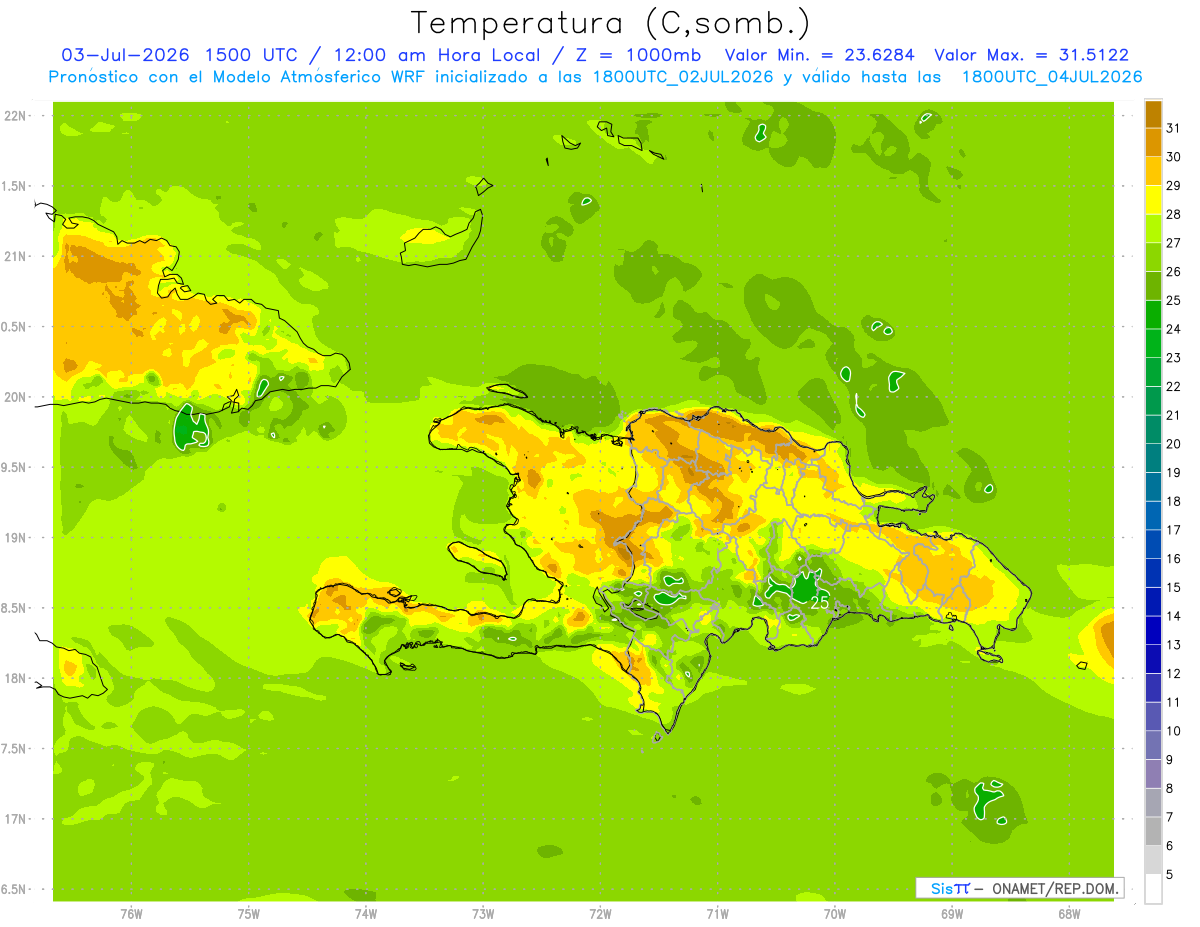The image size is (1200, 927).
Task: Click the "17N" latitude axis label
Action: click(17, 819)
